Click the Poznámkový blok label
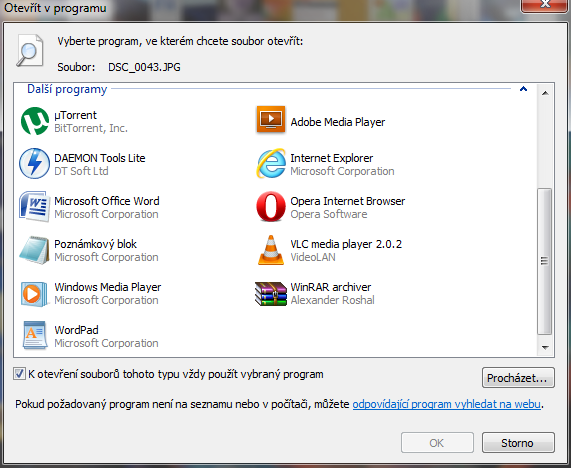The width and height of the screenshot is (571, 468). coord(95,244)
